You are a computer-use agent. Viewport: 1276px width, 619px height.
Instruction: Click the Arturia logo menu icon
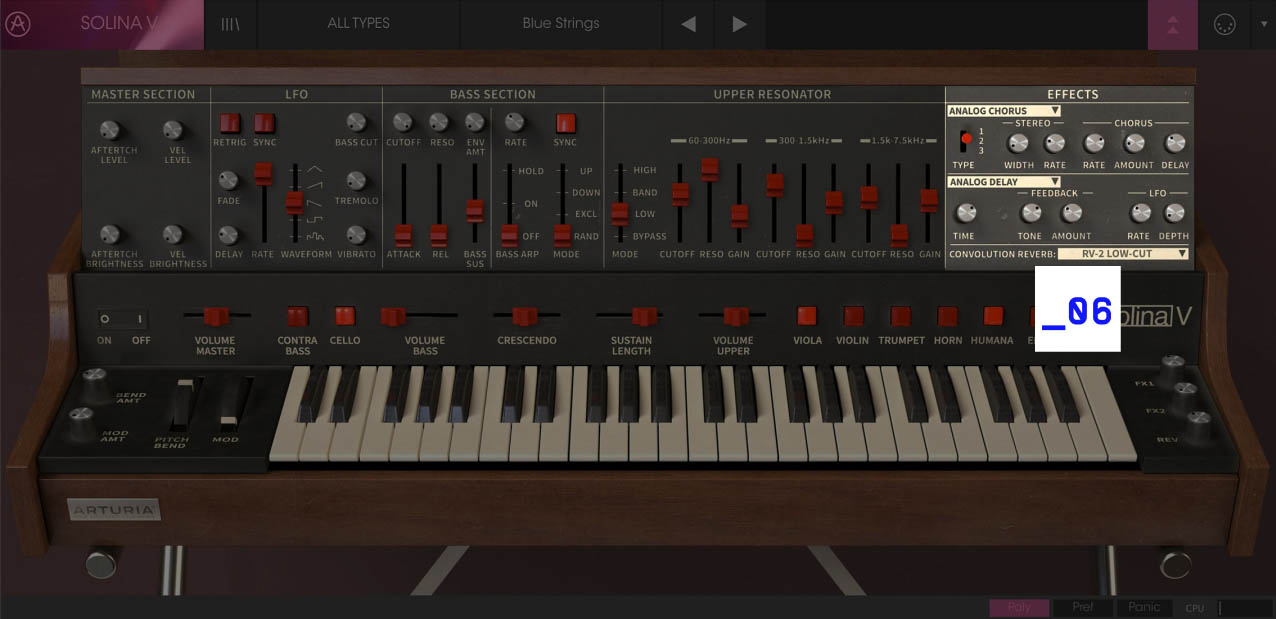tap(18, 24)
